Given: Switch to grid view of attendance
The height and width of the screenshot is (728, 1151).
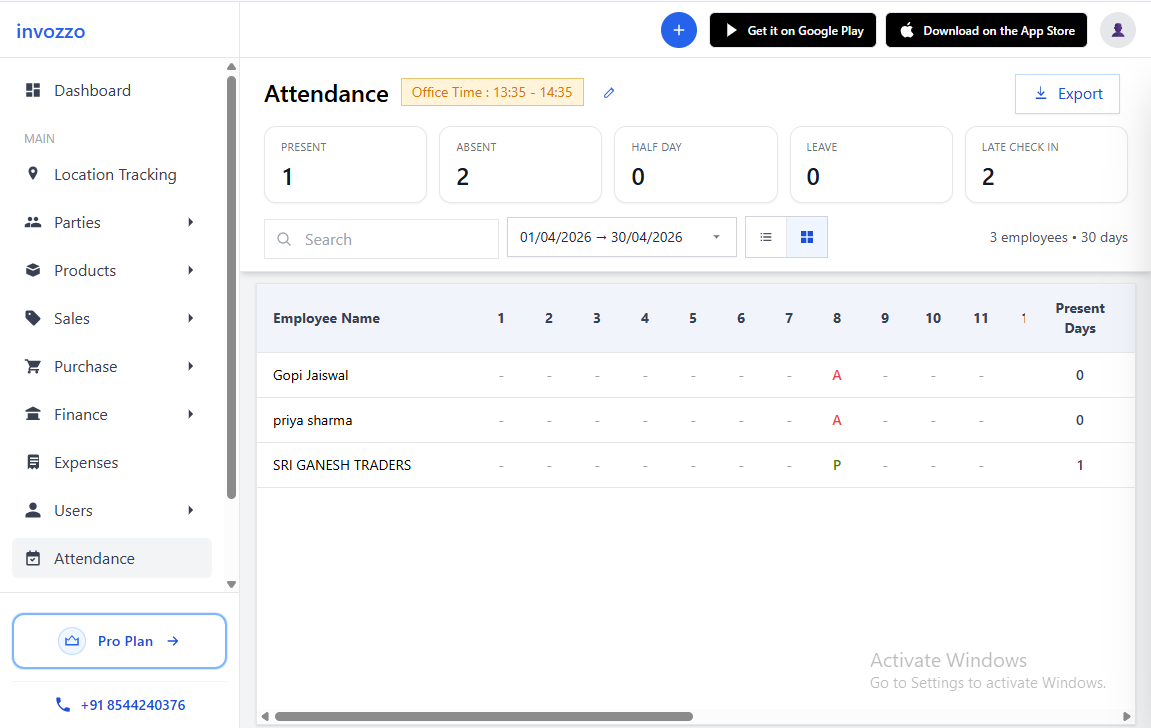Looking at the screenshot, I should click(x=806, y=237).
